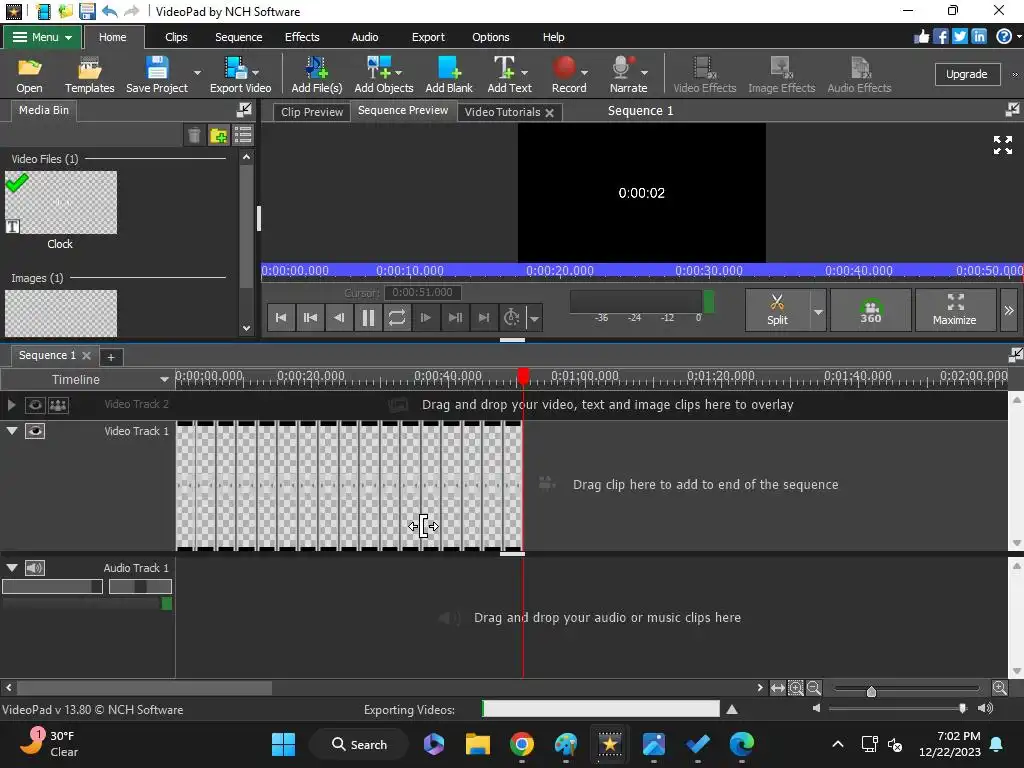Toggle visibility of Video Track 1
The height and width of the screenshot is (768, 1024).
pos(35,431)
